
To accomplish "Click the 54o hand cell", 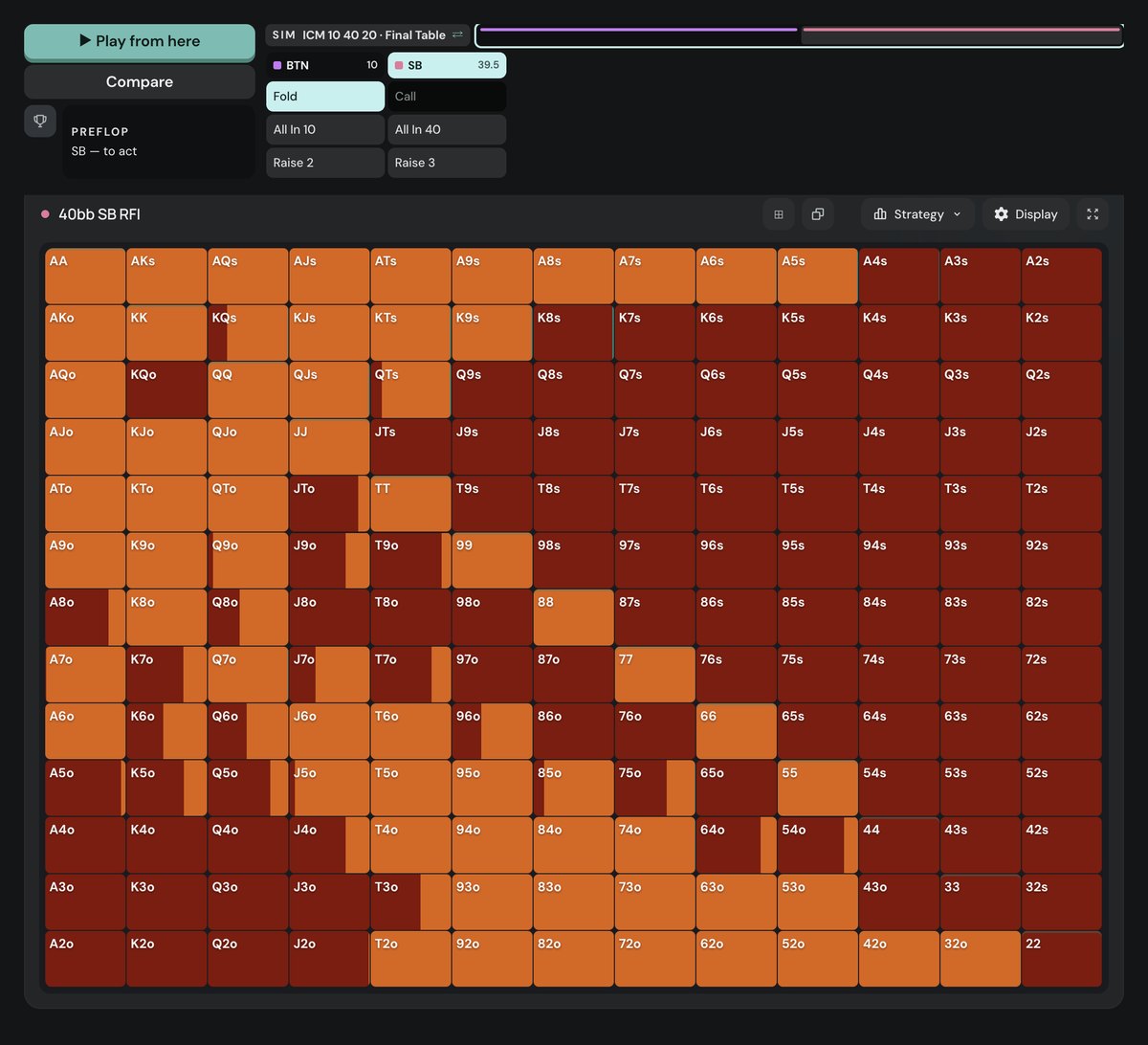I will click(x=818, y=846).
